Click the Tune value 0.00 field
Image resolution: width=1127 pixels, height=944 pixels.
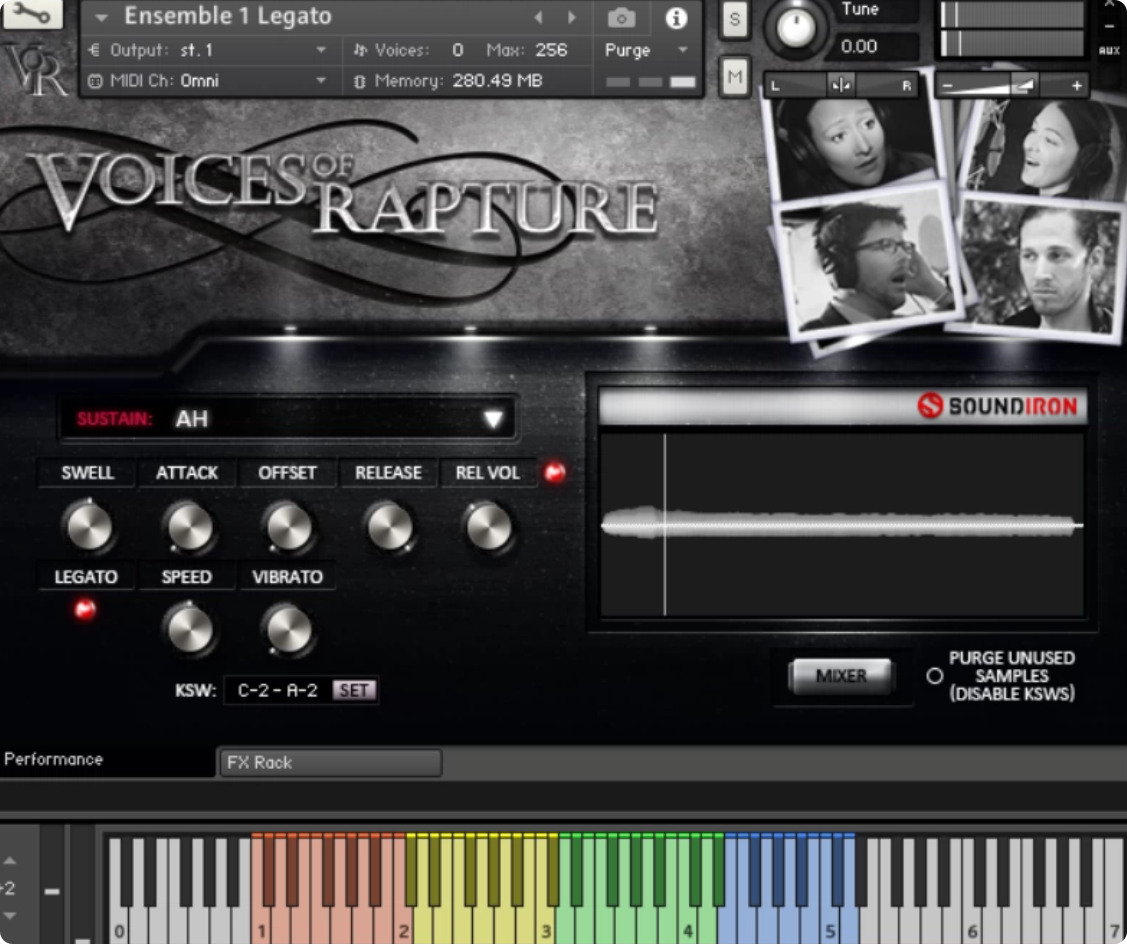click(875, 47)
